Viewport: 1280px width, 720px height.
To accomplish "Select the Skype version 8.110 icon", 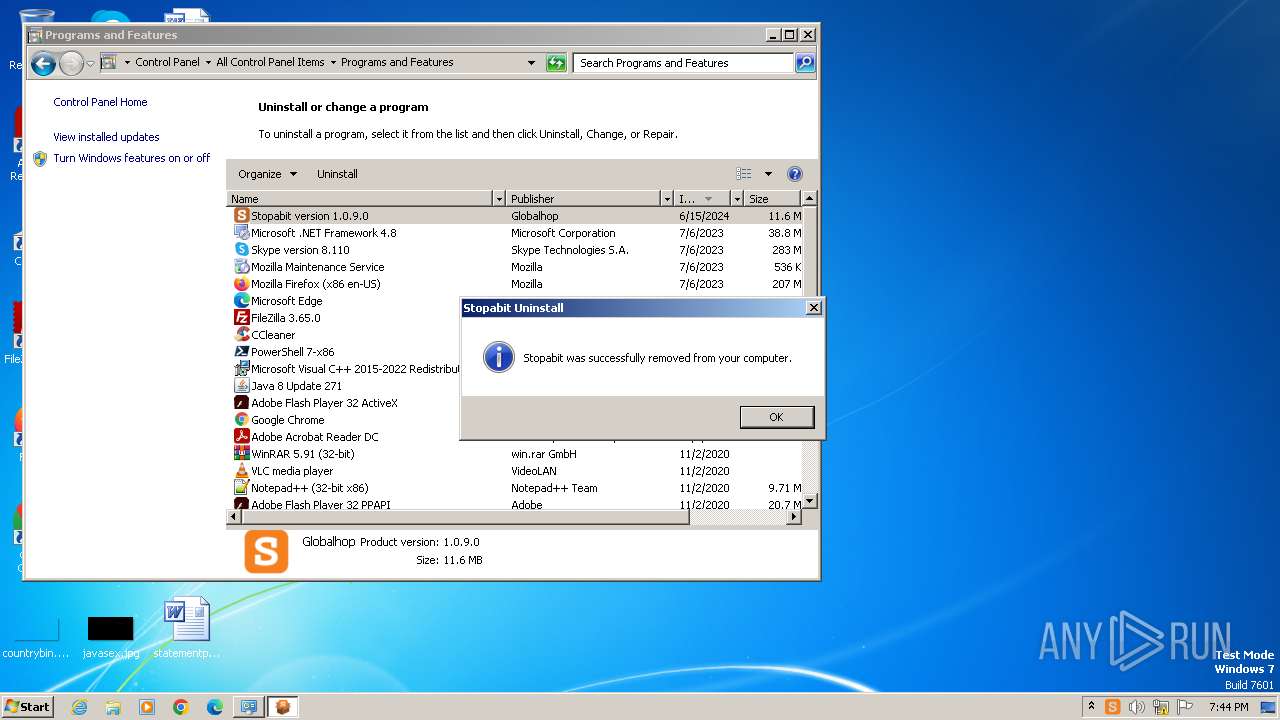I will pos(241,250).
